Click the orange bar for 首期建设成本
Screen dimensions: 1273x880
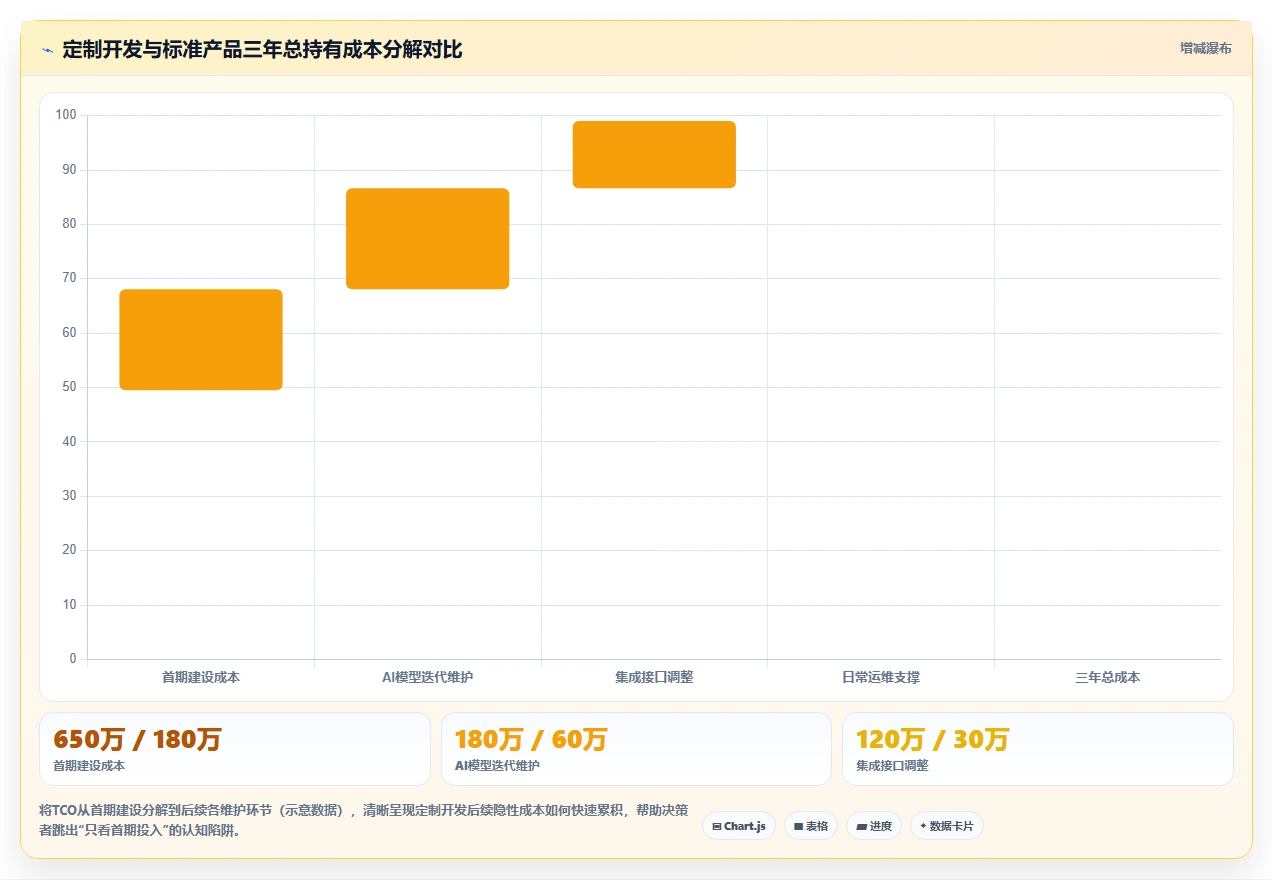pyautogui.click(x=201, y=340)
